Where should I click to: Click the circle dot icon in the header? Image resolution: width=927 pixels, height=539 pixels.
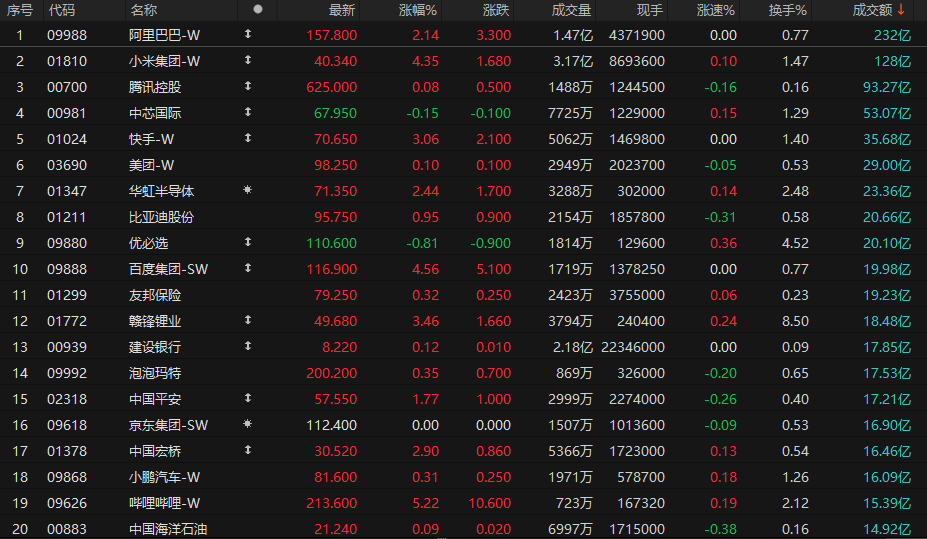(x=258, y=9)
